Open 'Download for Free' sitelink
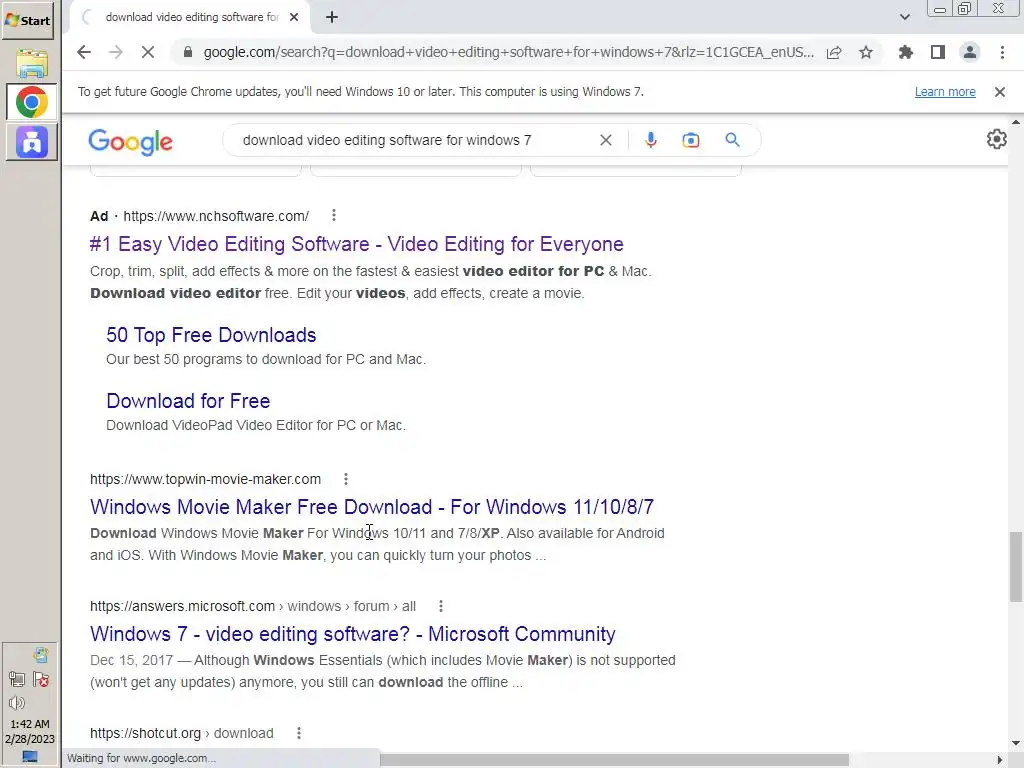Image resolution: width=1024 pixels, height=768 pixels. (188, 401)
